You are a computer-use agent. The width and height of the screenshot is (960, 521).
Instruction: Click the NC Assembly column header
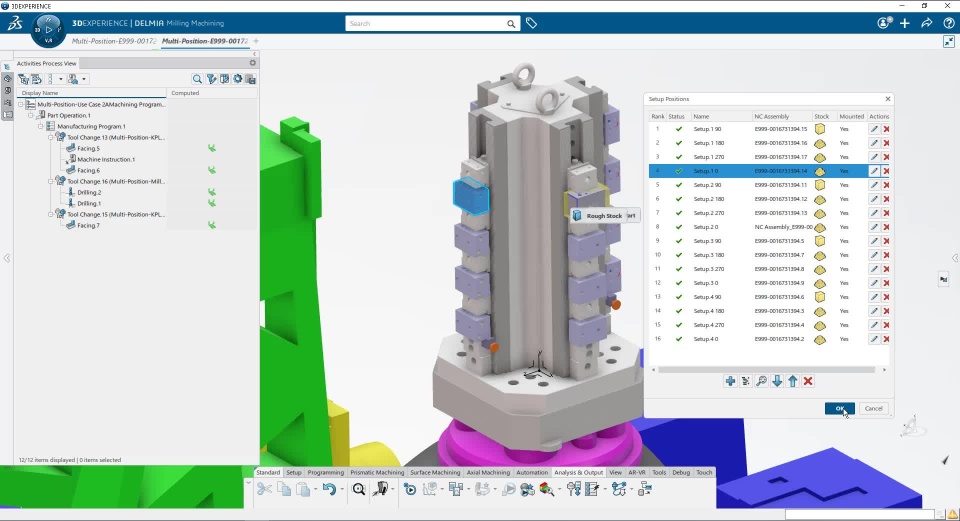pyautogui.click(x=772, y=116)
